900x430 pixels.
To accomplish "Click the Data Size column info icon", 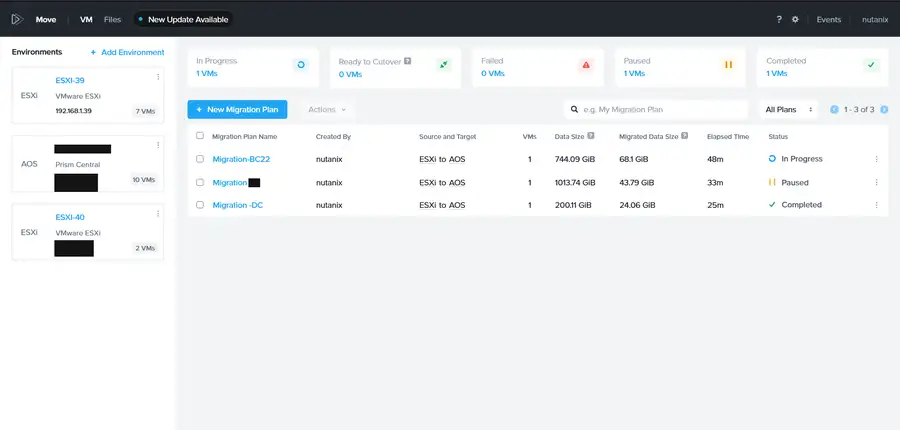I will [x=591, y=136].
